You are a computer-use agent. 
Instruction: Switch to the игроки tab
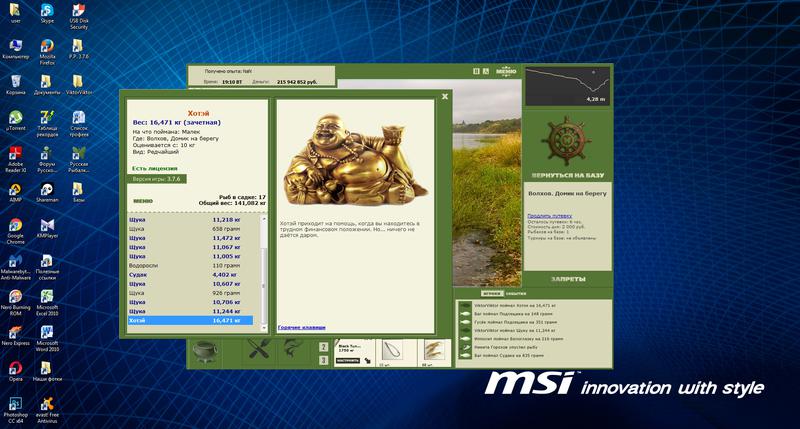click(x=492, y=293)
